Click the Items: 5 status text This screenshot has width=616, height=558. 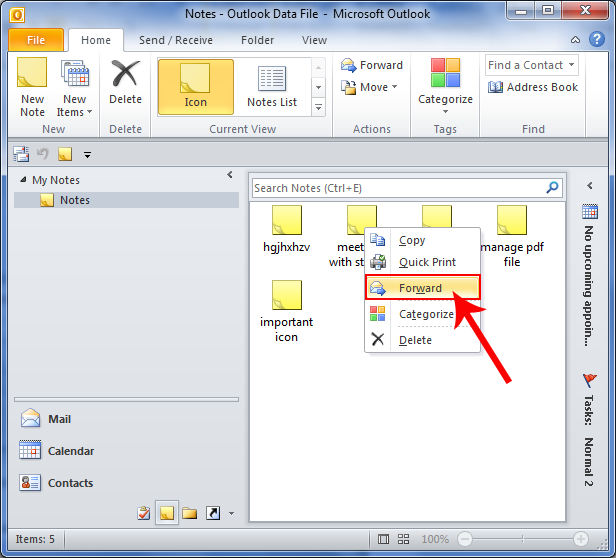tap(35, 539)
